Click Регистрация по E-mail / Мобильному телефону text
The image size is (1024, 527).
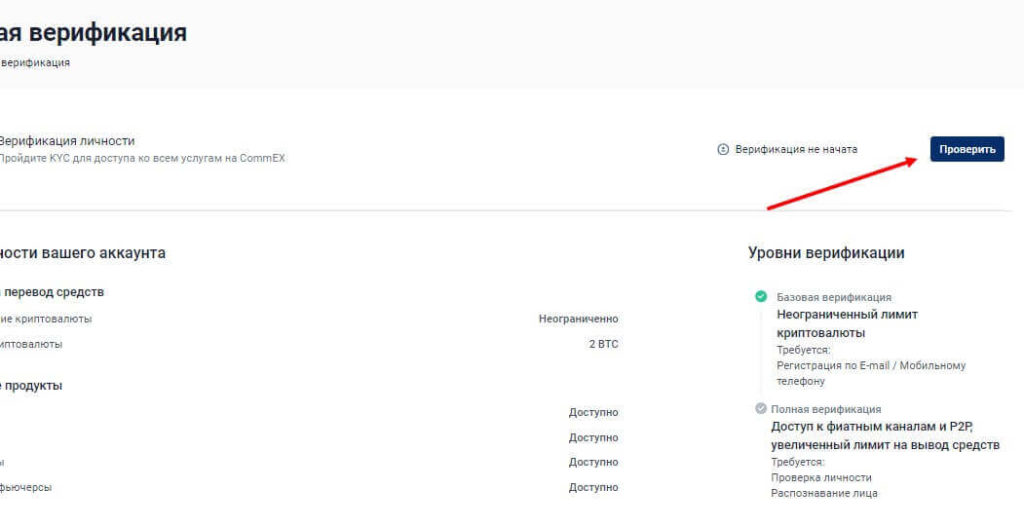coord(871,373)
